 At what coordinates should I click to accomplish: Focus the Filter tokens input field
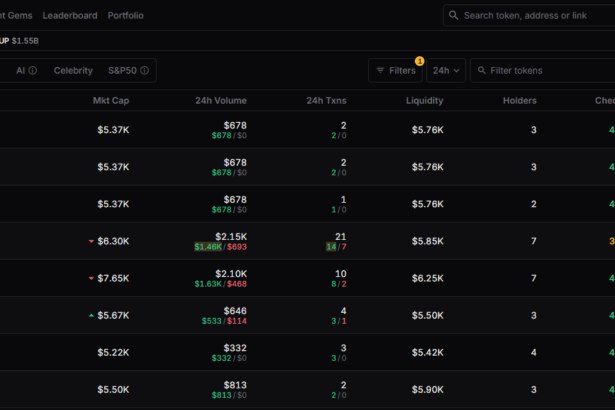tap(543, 70)
